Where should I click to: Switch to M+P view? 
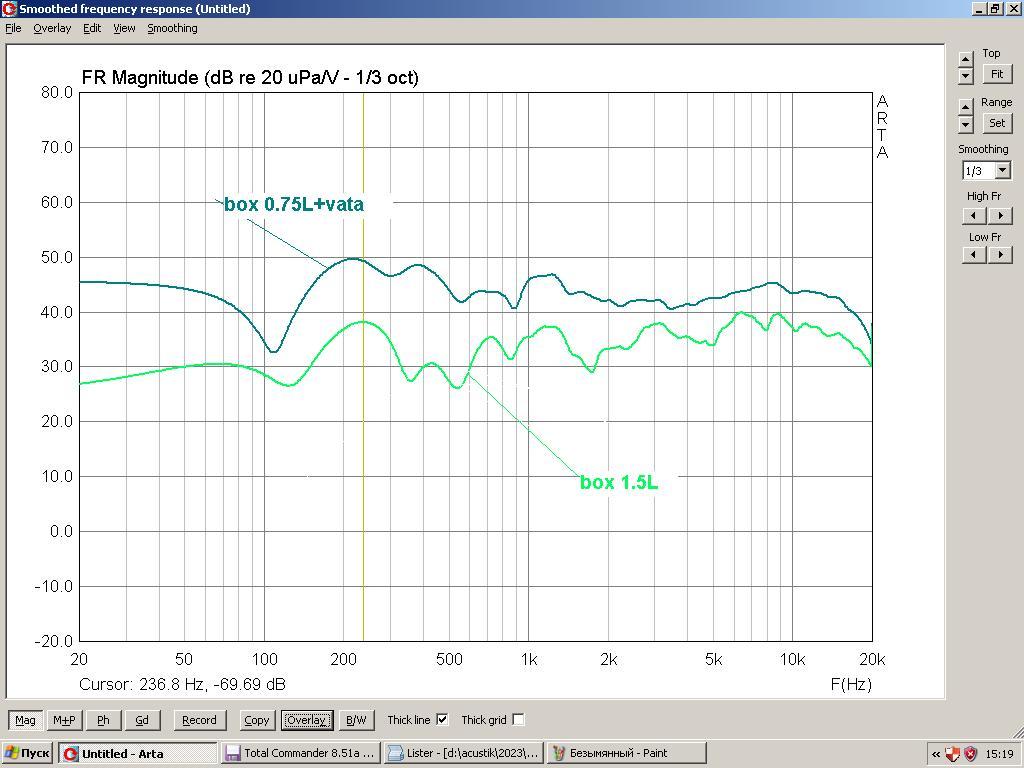tap(64, 720)
